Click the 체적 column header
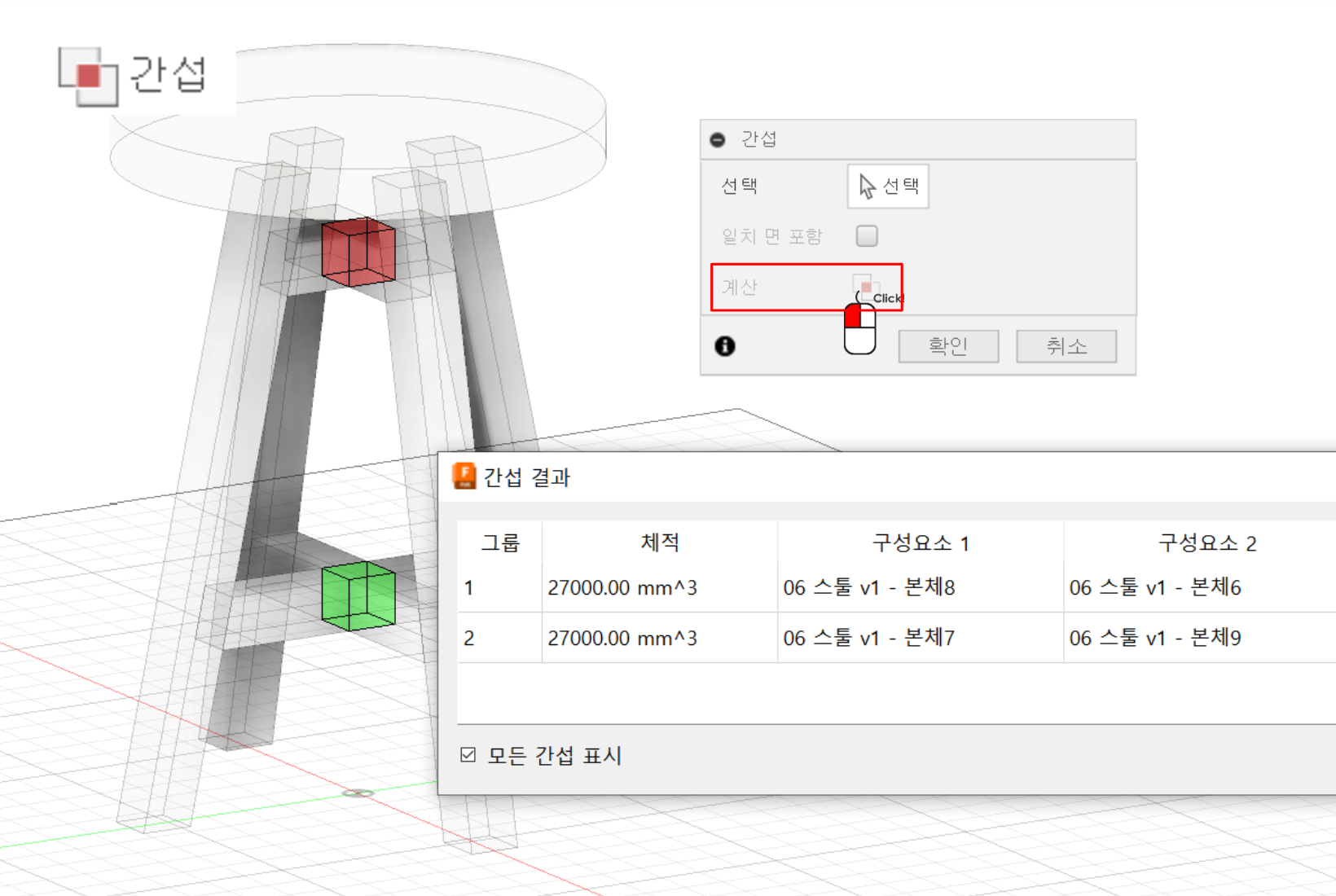Screen dimensions: 1336x896 (x=660, y=542)
